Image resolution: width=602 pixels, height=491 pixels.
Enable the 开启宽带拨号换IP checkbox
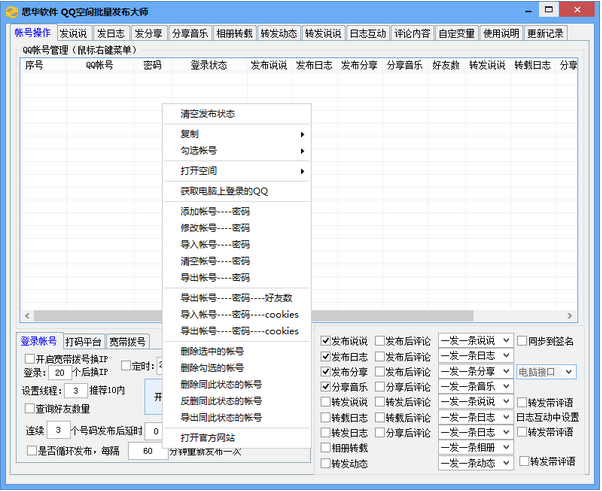30,359
